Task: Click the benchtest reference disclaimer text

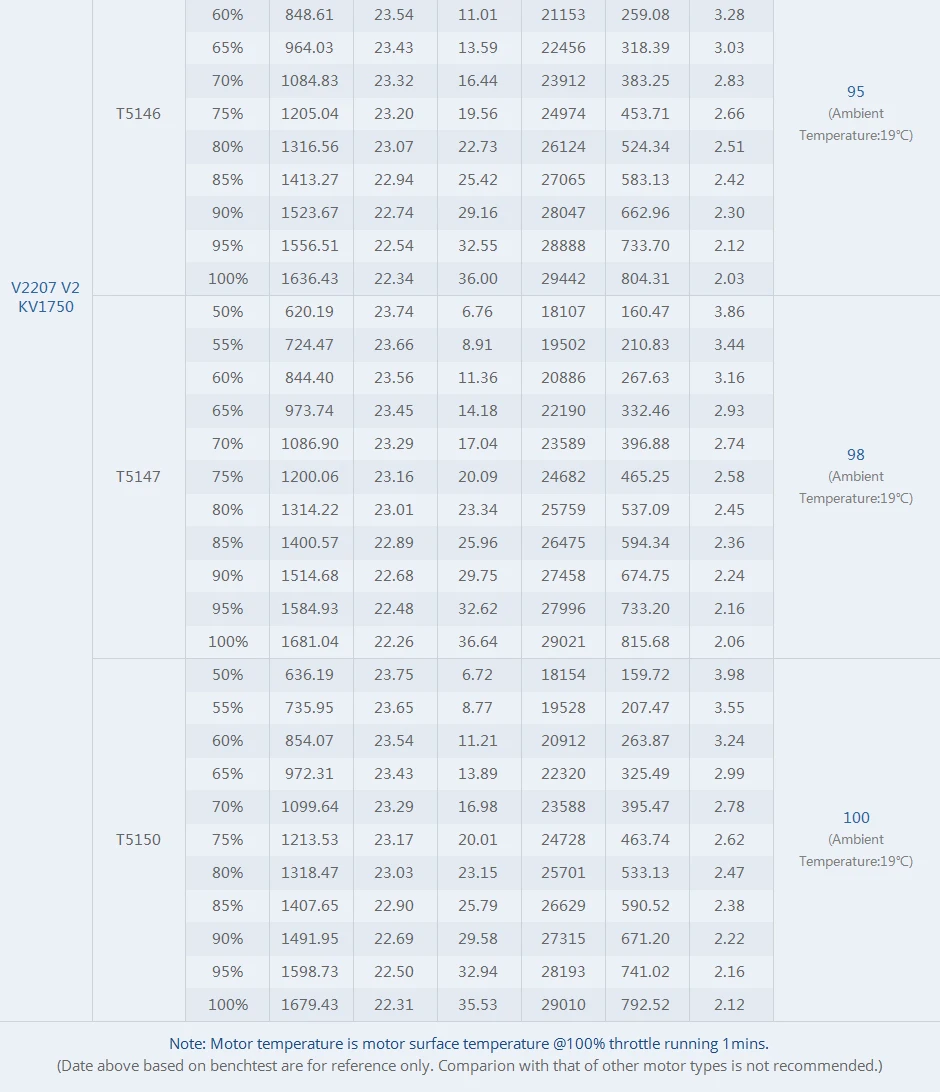Action: [469, 1066]
